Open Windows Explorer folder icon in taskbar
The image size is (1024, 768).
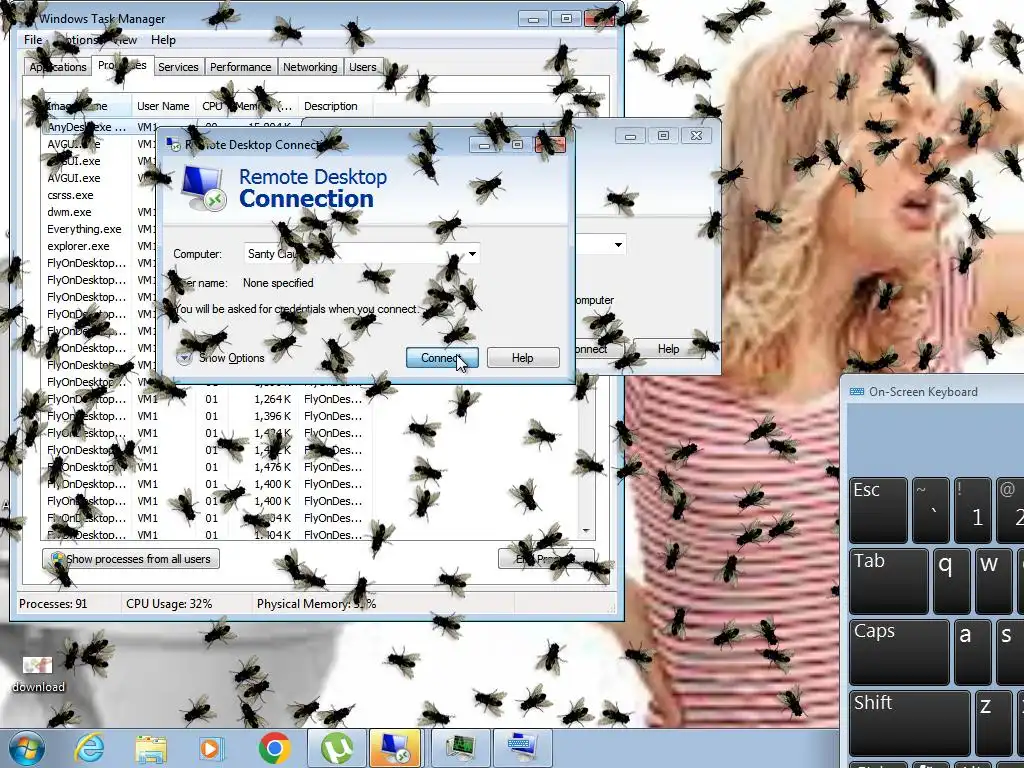151,748
